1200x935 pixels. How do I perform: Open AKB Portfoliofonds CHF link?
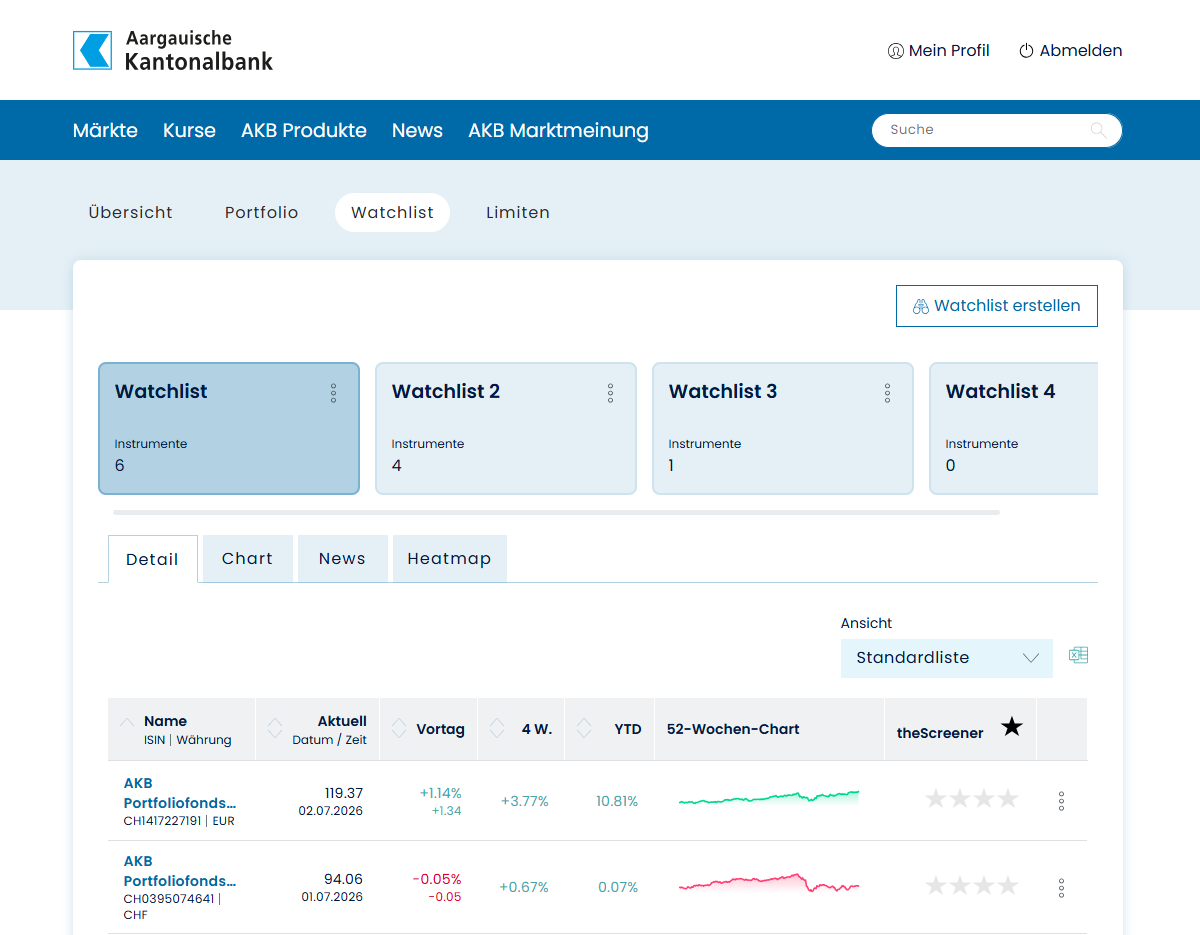pos(180,871)
